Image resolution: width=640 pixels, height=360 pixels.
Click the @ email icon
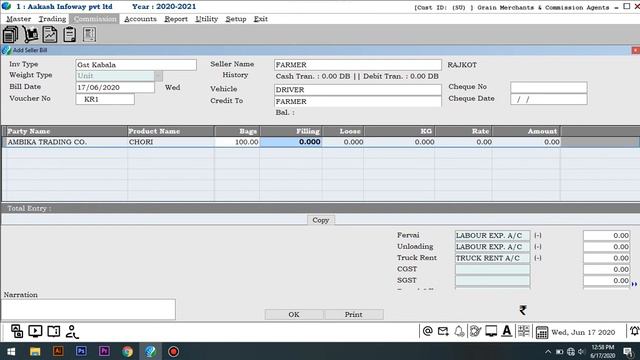(427, 331)
